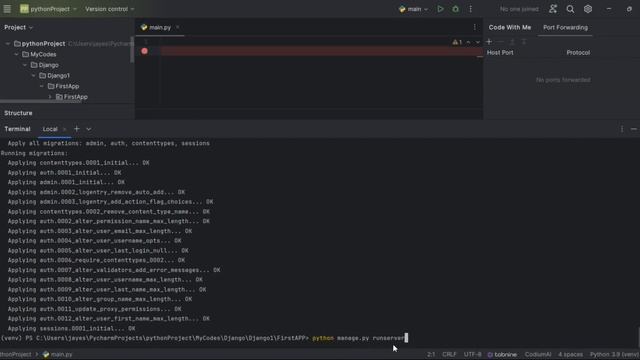Go to next highlighted problem

pyautogui.click(x=478, y=42)
